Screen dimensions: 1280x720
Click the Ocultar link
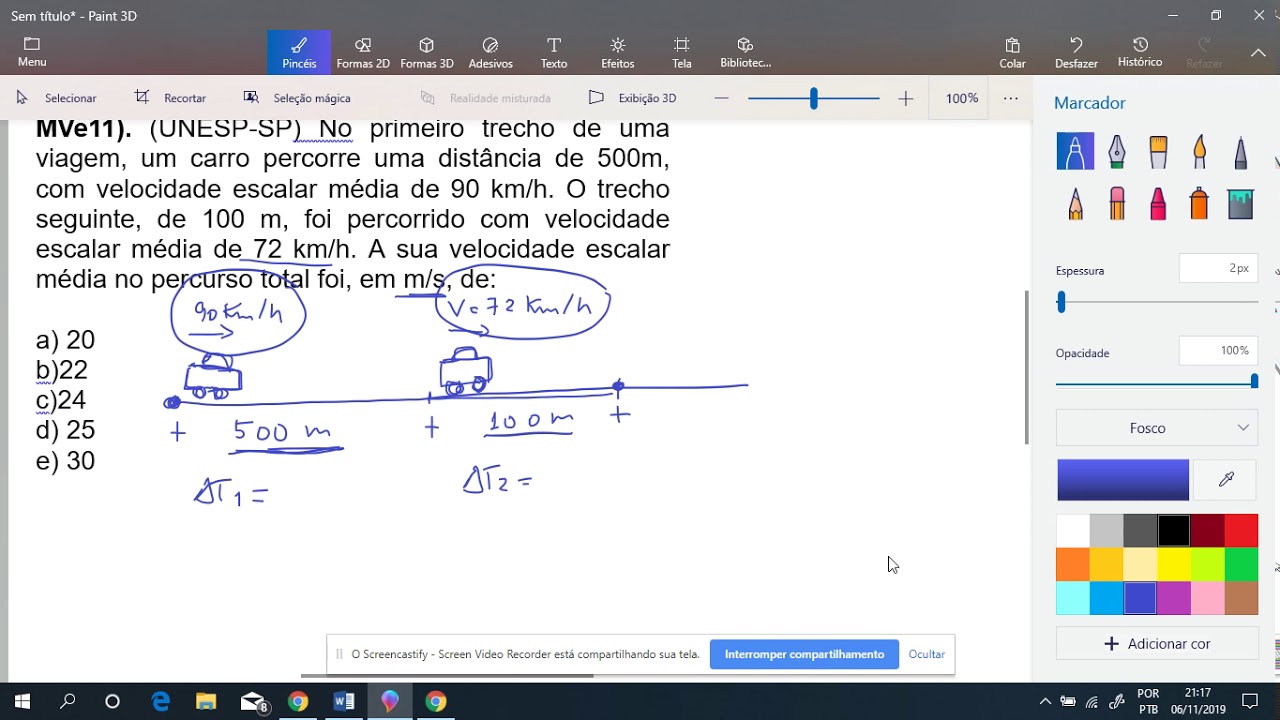coord(927,654)
